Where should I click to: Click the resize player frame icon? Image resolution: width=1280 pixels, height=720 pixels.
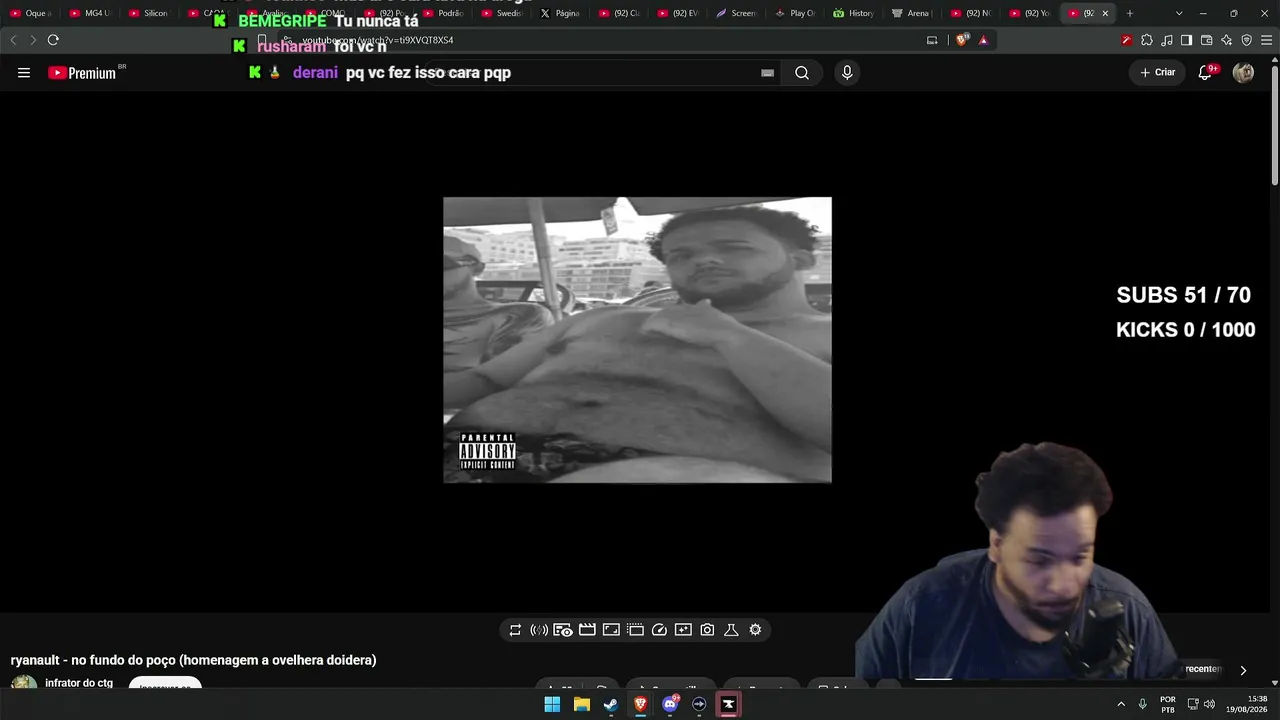[611, 630]
